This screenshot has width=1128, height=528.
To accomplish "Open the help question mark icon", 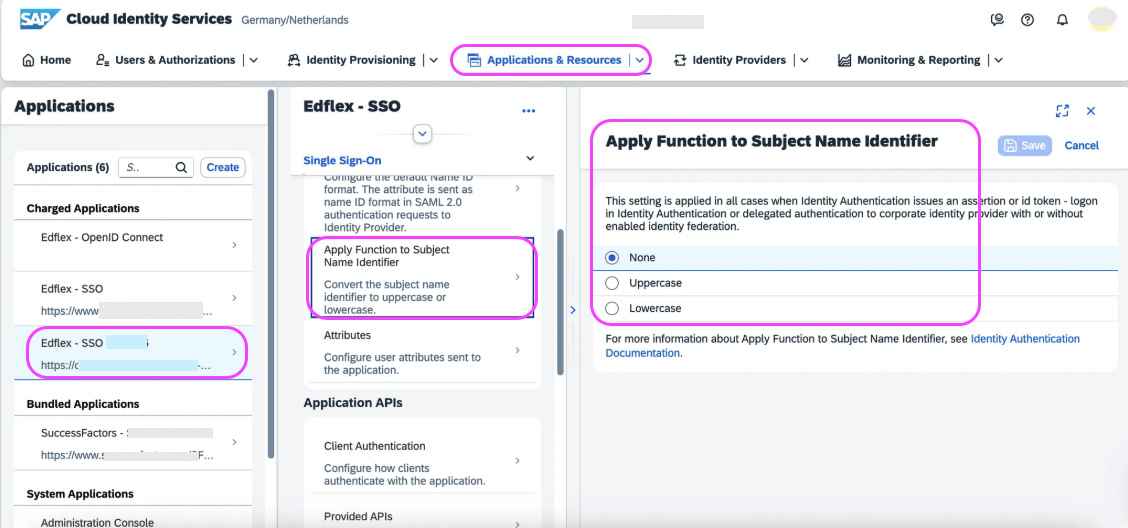I will pyautogui.click(x=1027, y=20).
